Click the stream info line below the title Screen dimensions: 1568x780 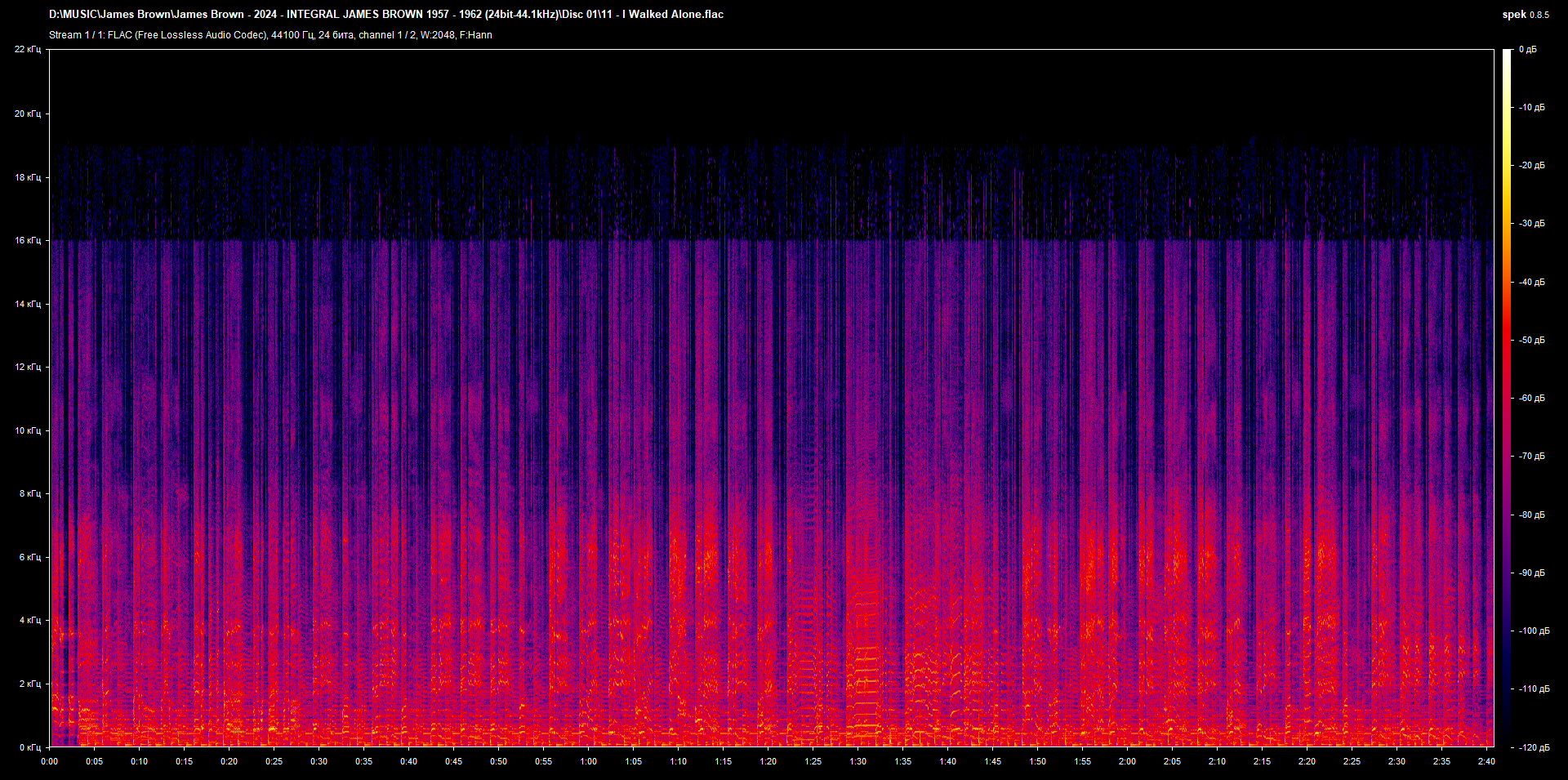point(270,35)
